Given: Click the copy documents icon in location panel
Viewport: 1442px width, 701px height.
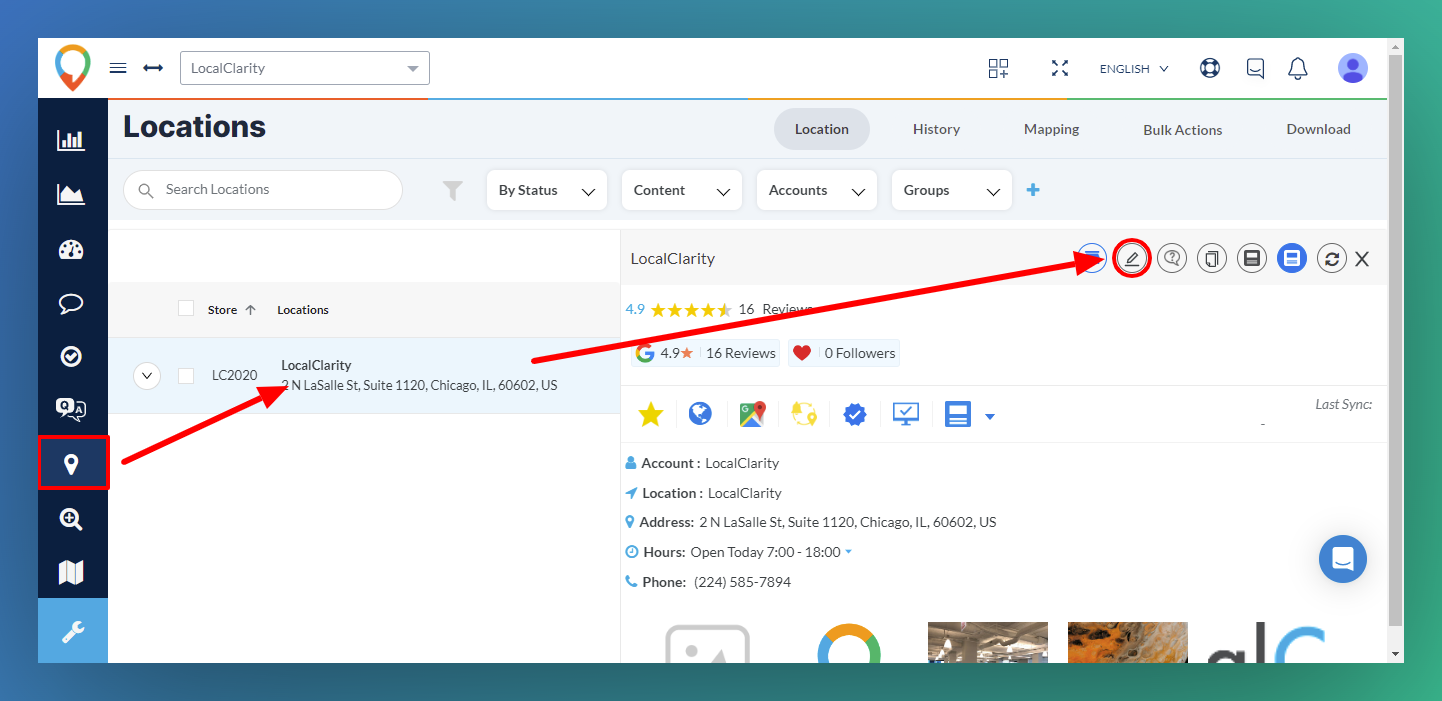Looking at the screenshot, I should pos(1212,259).
